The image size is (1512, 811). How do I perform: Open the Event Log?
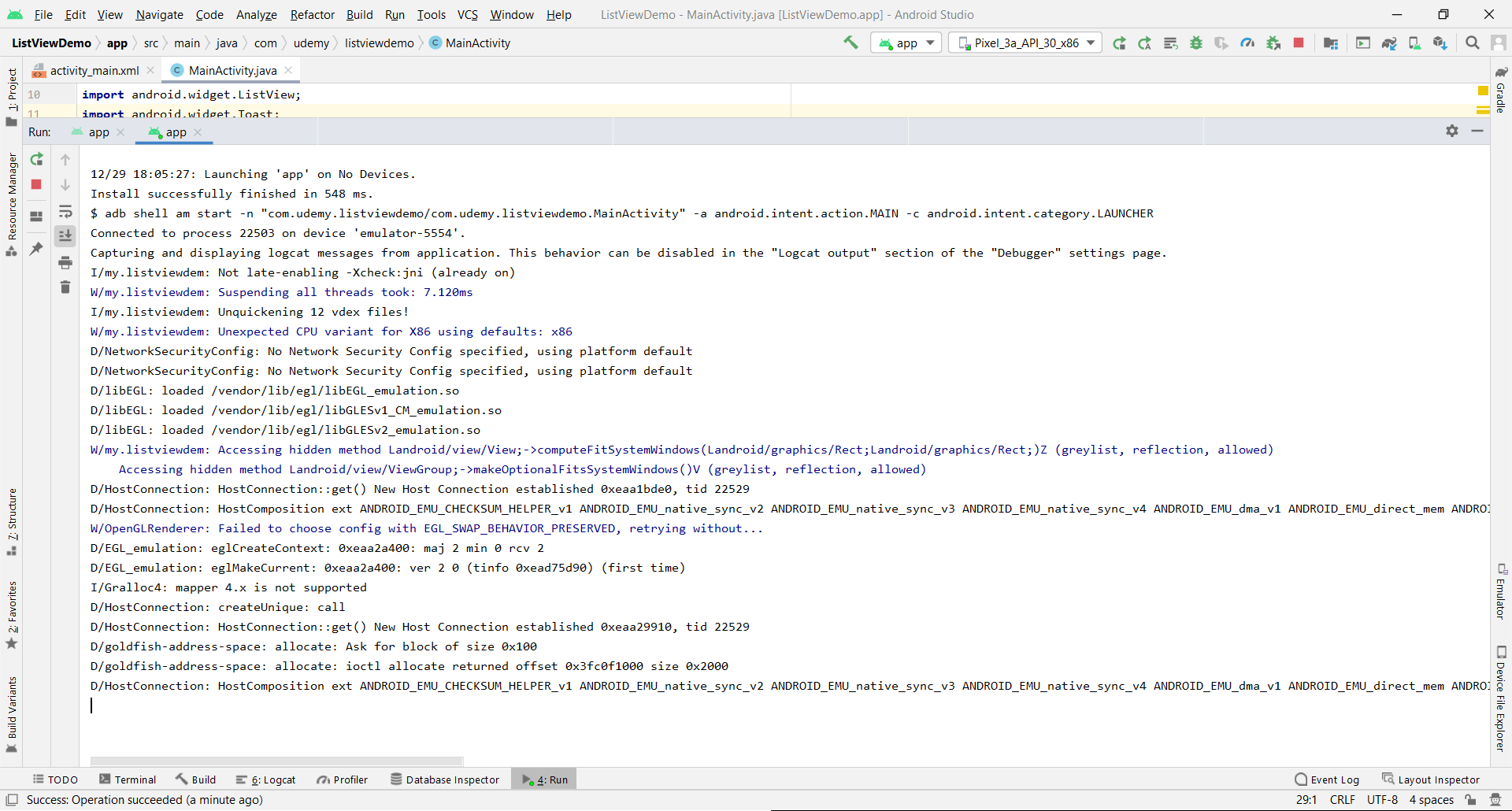coord(1328,780)
